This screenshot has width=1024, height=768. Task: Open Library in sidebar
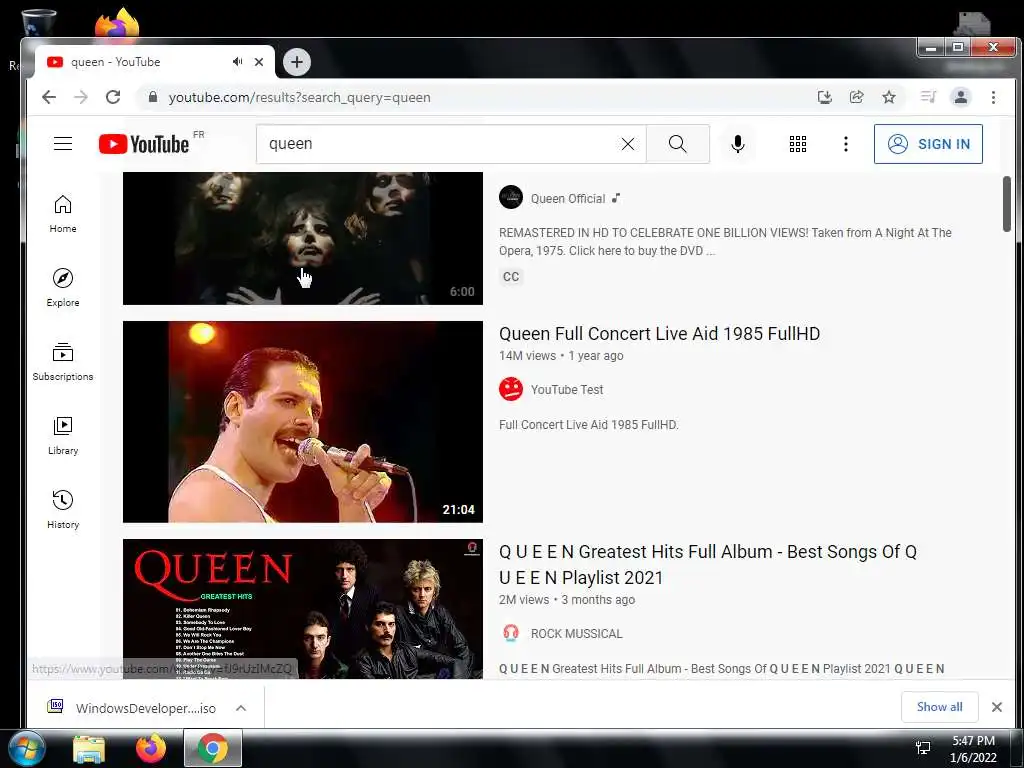[x=63, y=436]
